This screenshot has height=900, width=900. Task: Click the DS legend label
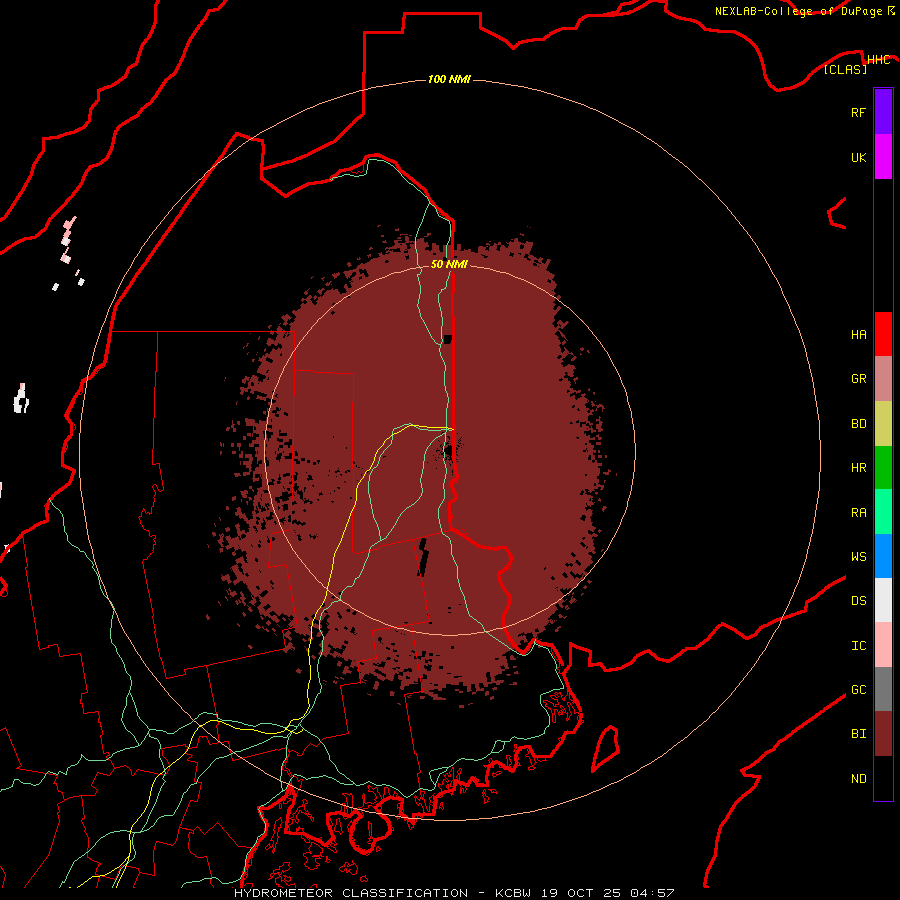coord(858,601)
